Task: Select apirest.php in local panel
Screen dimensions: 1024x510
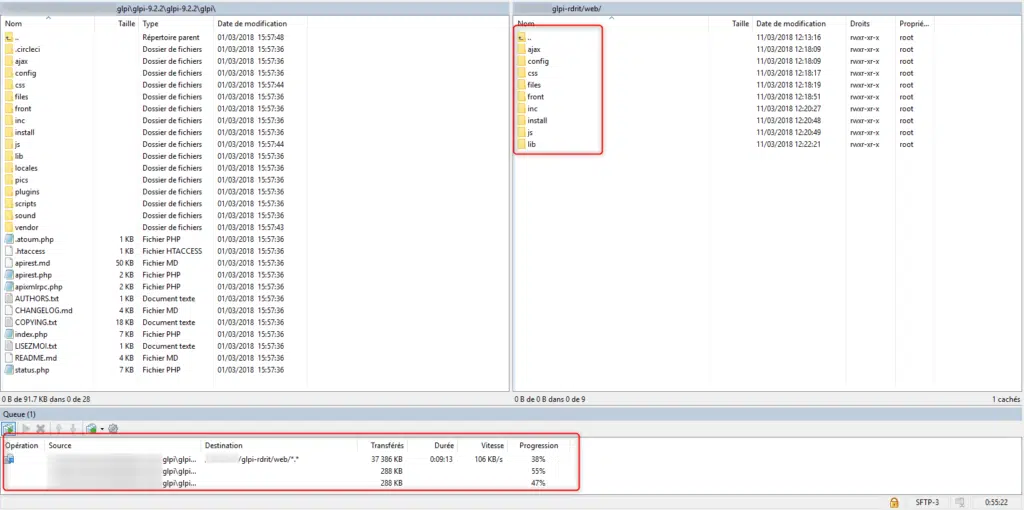Action: [33, 275]
